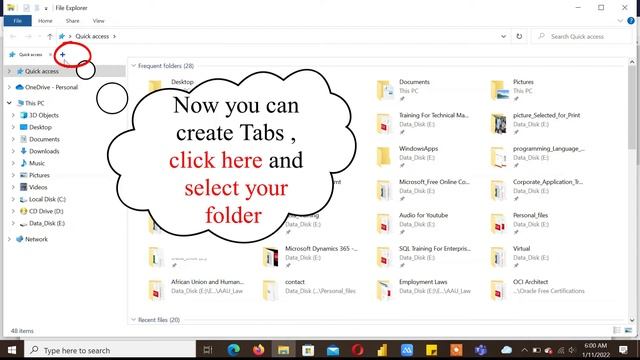640x360 pixels.
Task: Go forward to next location
Action: pos(28,36)
